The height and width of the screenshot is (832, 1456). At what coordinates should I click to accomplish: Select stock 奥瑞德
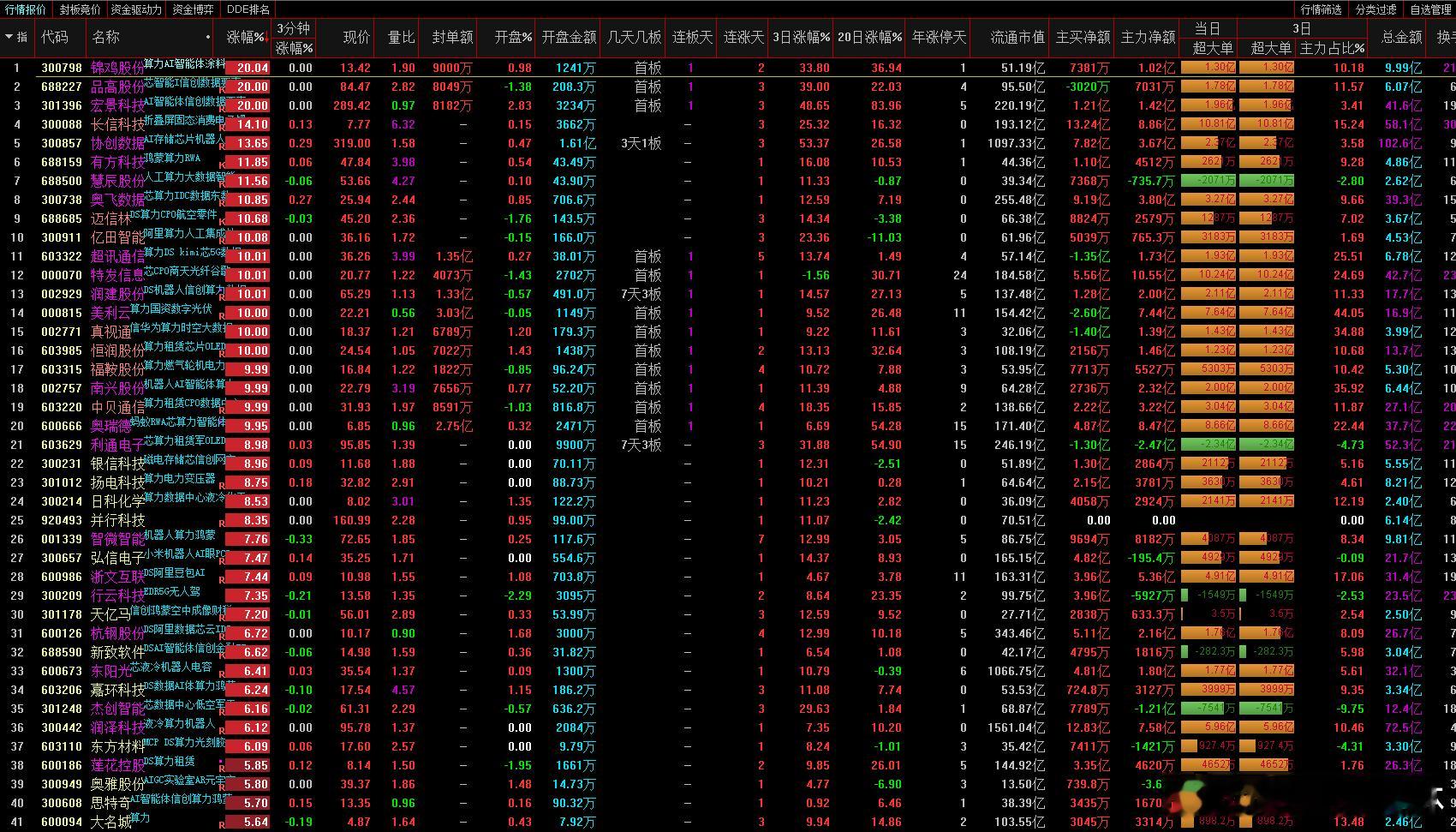(x=110, y=426)
